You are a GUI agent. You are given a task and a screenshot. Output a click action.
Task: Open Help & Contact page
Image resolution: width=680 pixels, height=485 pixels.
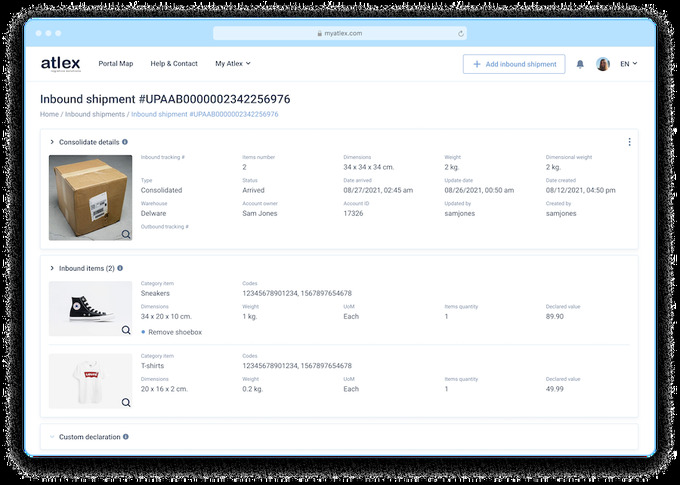pos(173,64)
